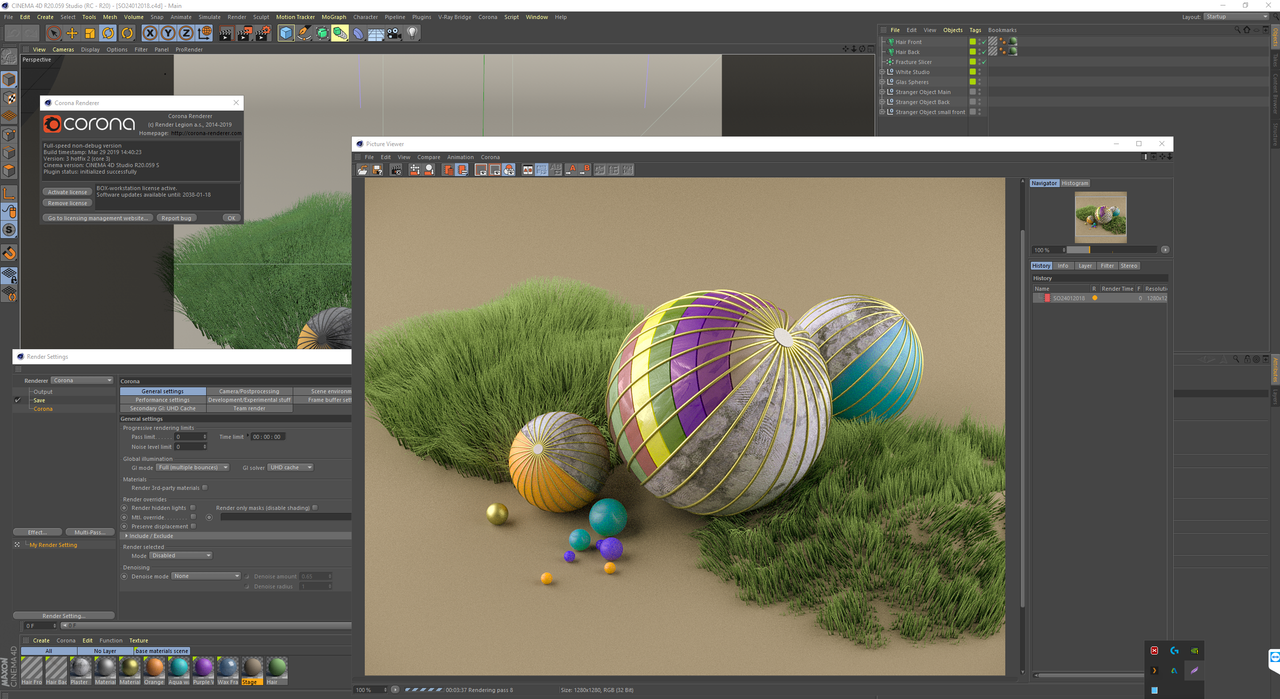Expand the Include / Exclude section
The image size is (1280, 699).
pos(150,536)
